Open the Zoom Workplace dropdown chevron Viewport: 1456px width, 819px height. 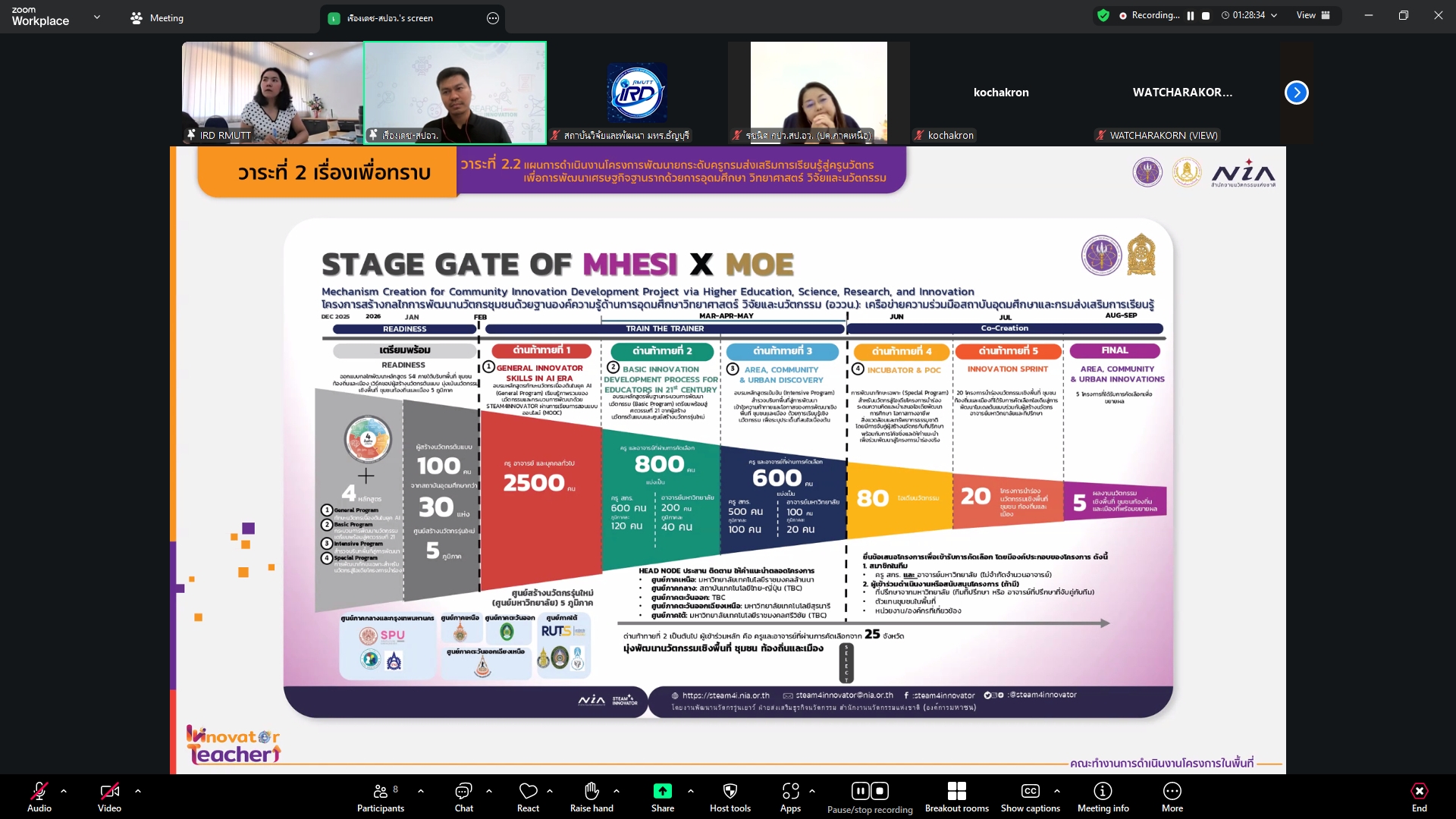tap(97, 17)
